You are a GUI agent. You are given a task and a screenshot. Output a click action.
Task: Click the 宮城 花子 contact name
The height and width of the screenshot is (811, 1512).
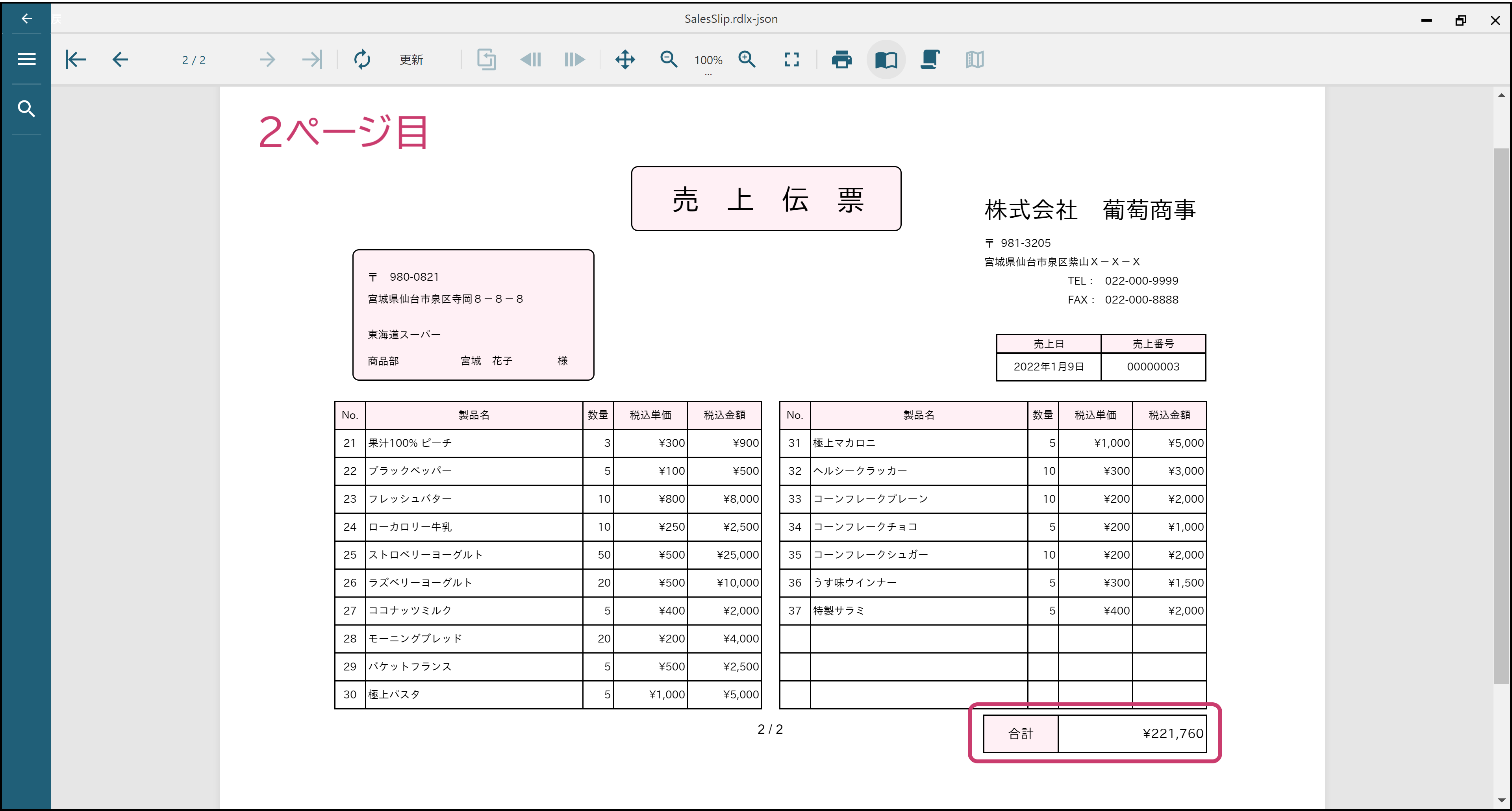coord(486,361)
